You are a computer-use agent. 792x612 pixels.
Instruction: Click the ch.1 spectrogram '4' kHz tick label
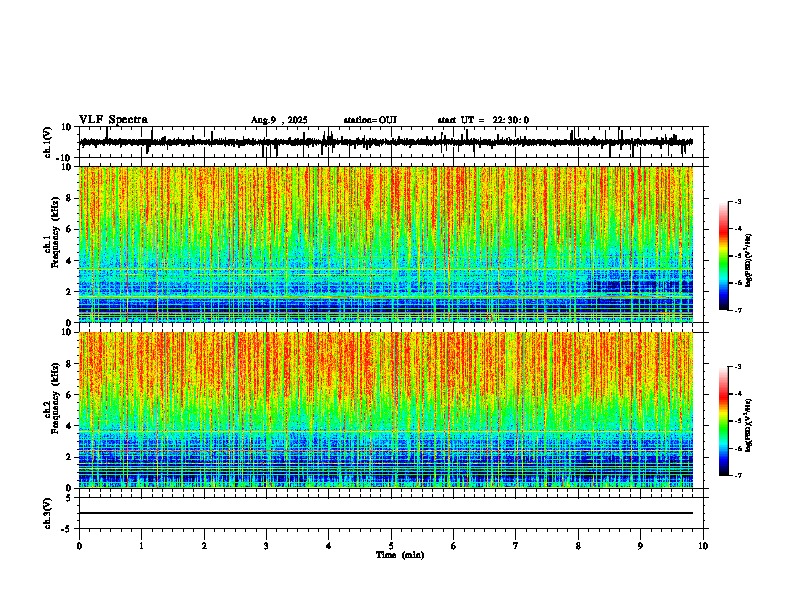(x=70, y=261)
